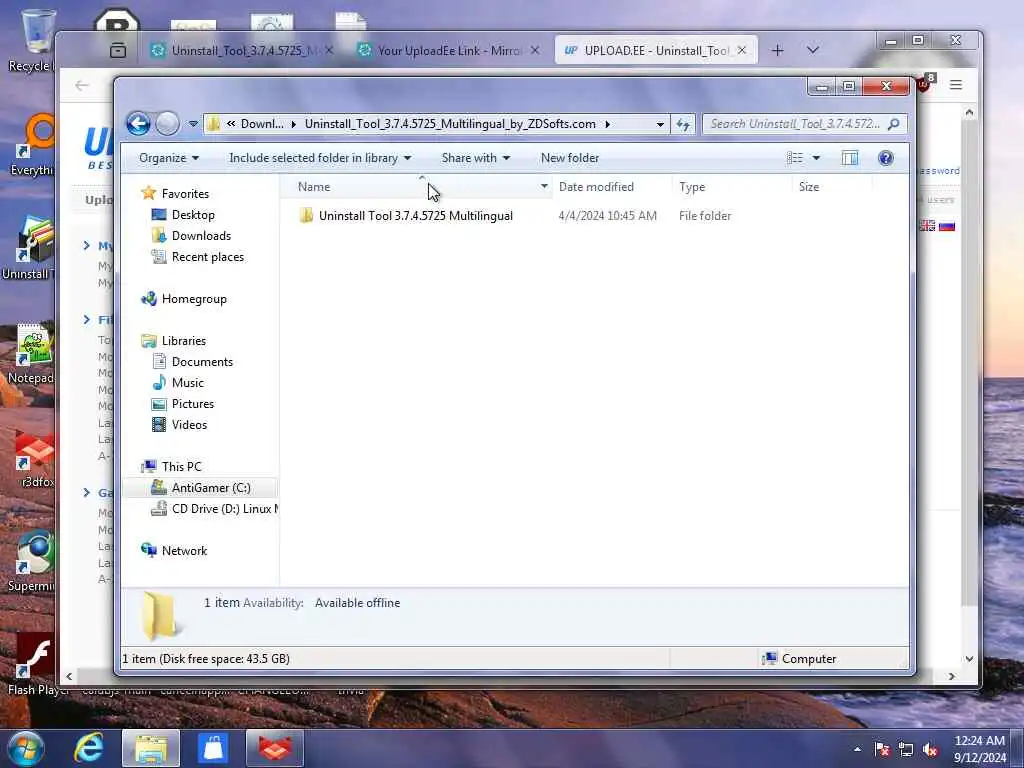Open the Share with menu
Screen dimensions: 1024x768
point(475,158)
